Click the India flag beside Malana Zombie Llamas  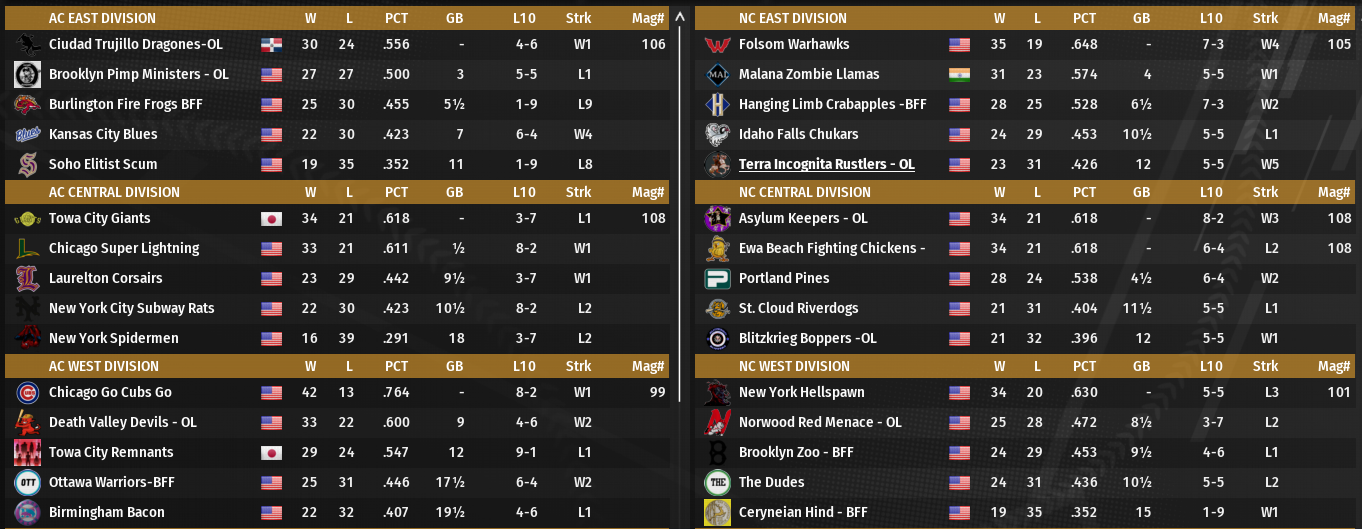click(x=960, y=75)
